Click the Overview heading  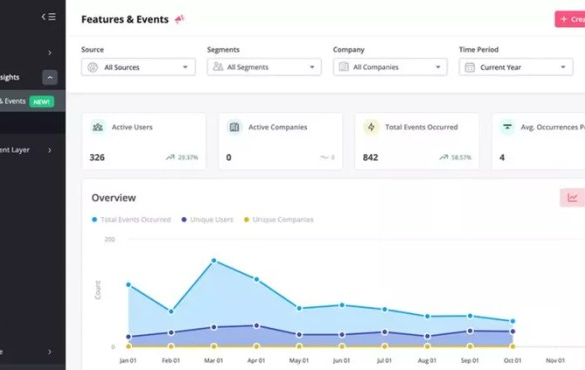(114, 198)
